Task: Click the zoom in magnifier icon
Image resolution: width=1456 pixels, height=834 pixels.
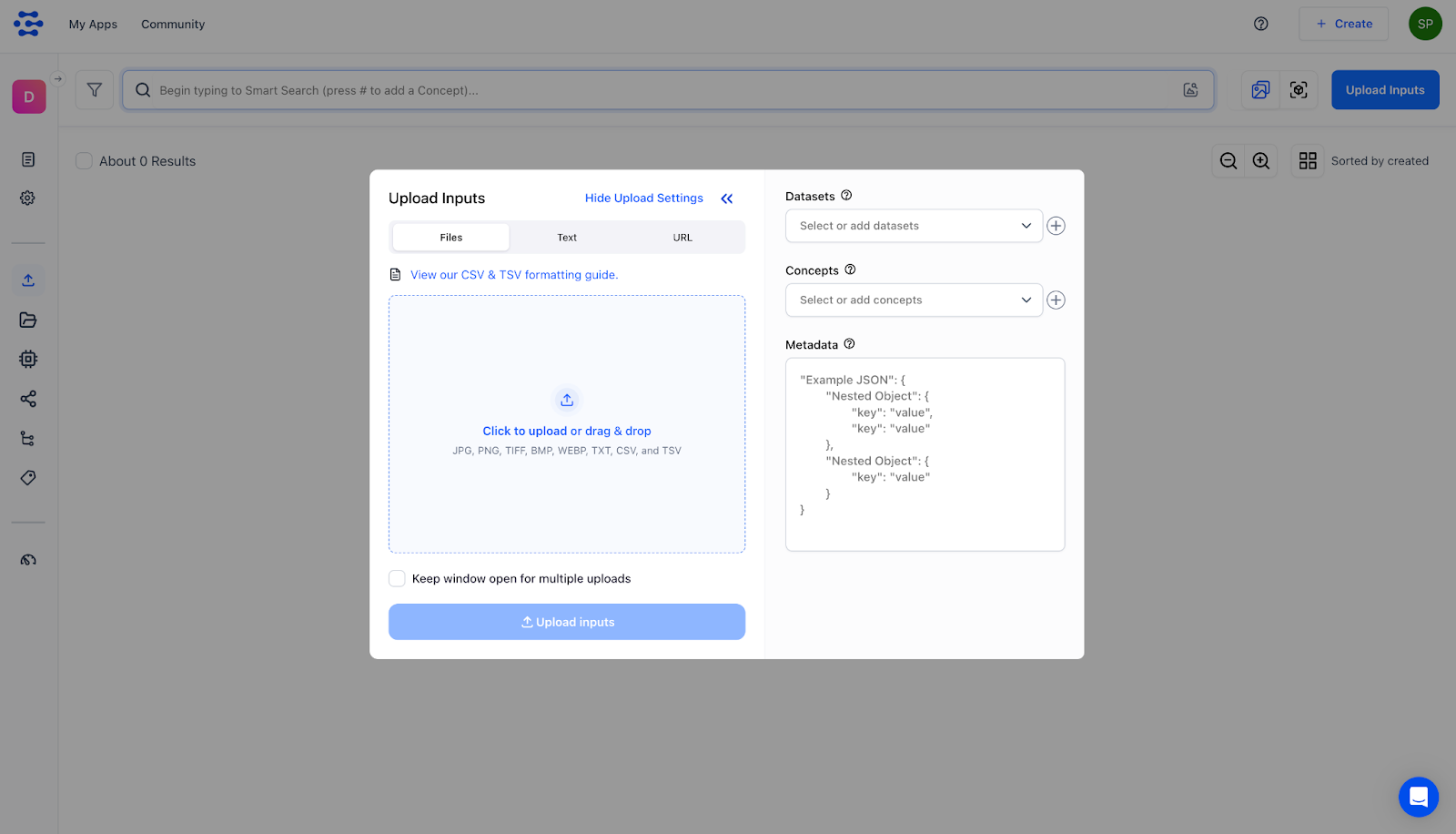Action: click(x=1261, y=161)
